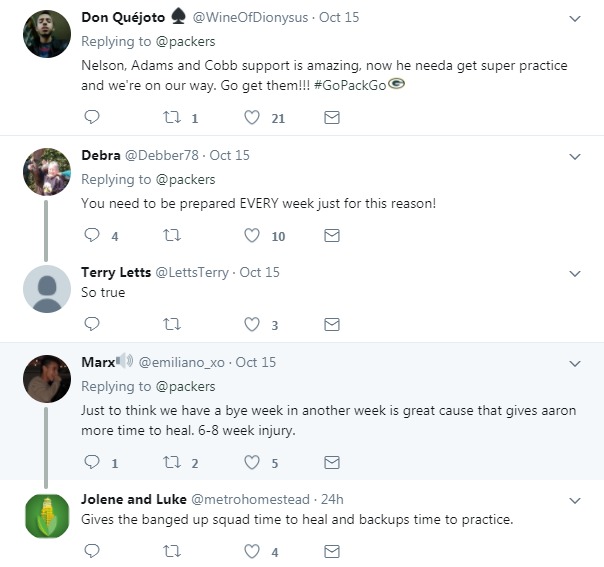Click Jolene and Luke's corn avatar

[x=46, y=517]
